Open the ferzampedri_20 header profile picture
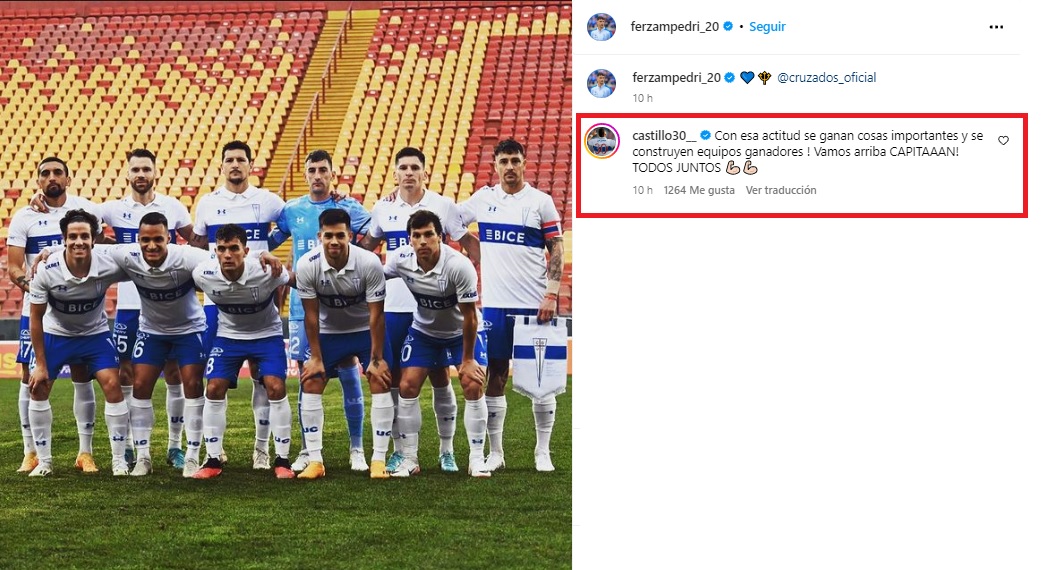 coord(601,27)
